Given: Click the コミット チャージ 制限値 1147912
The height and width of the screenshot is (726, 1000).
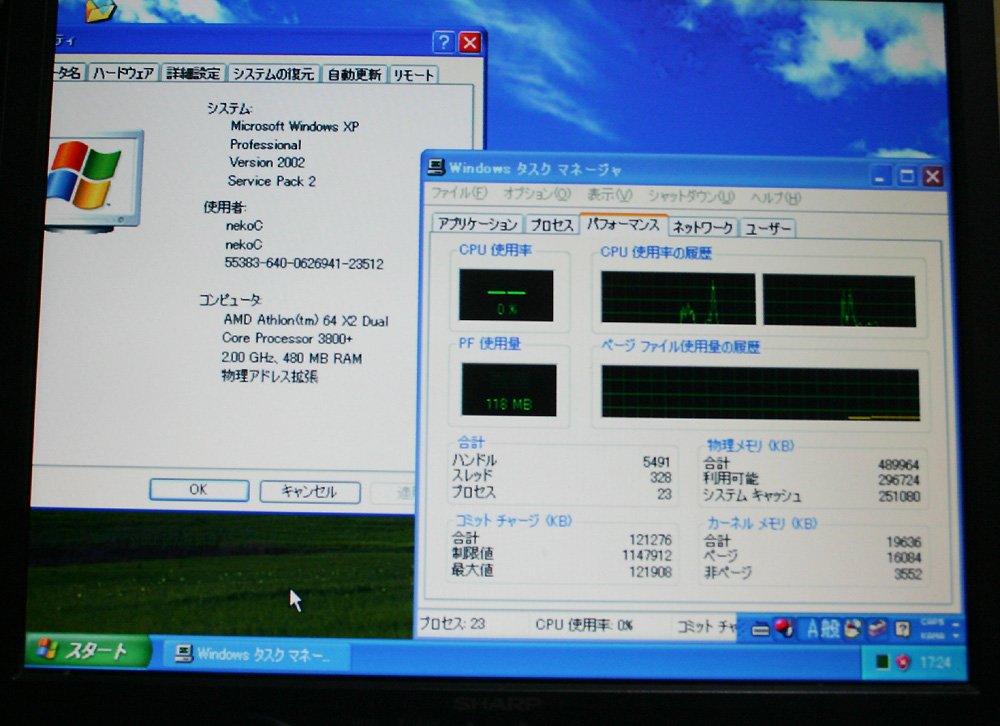Looking at the screenshot, I should pyautogui.click(x=647, y=555).
